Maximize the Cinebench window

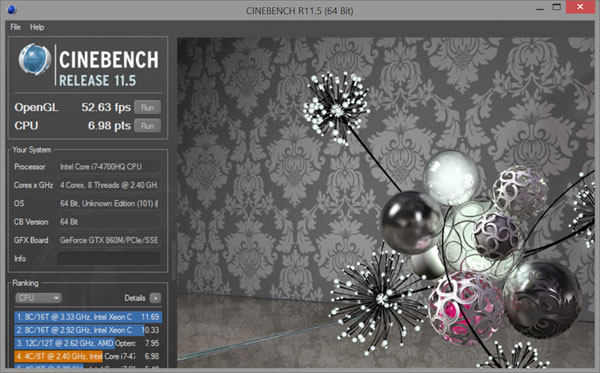(557, 7)
